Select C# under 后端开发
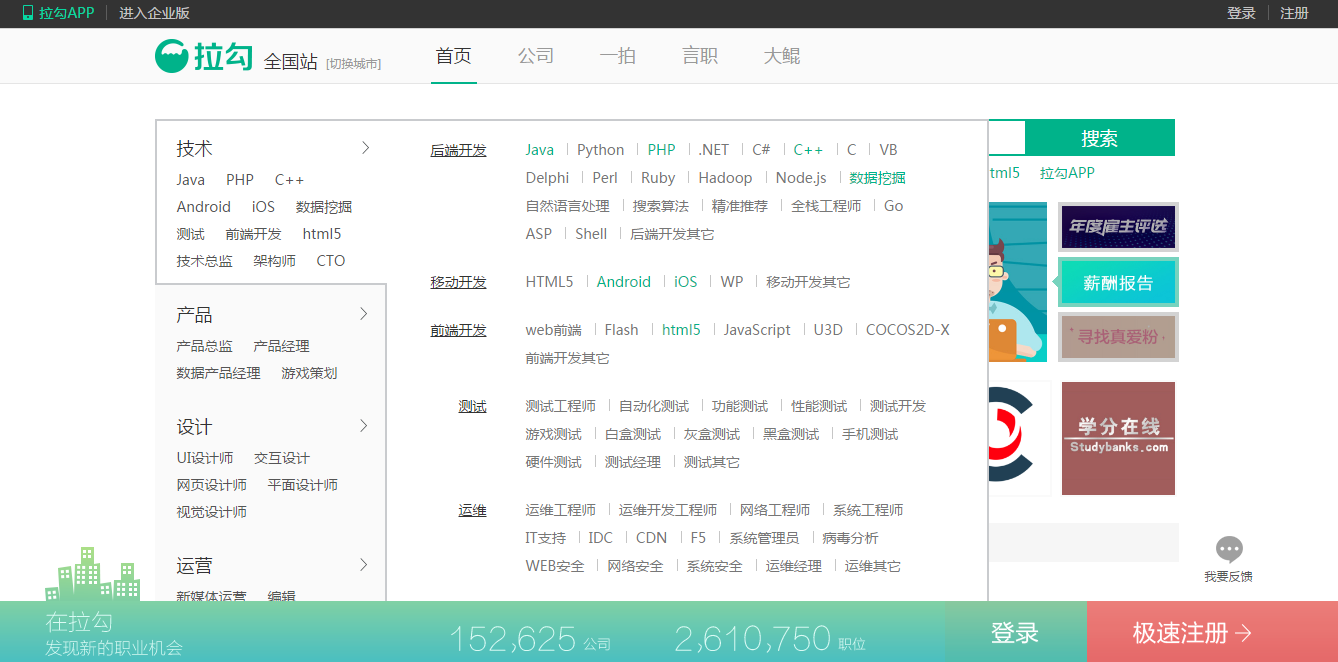The width and height of the screenshot is (1338, 662). click(x=762, y=150)
